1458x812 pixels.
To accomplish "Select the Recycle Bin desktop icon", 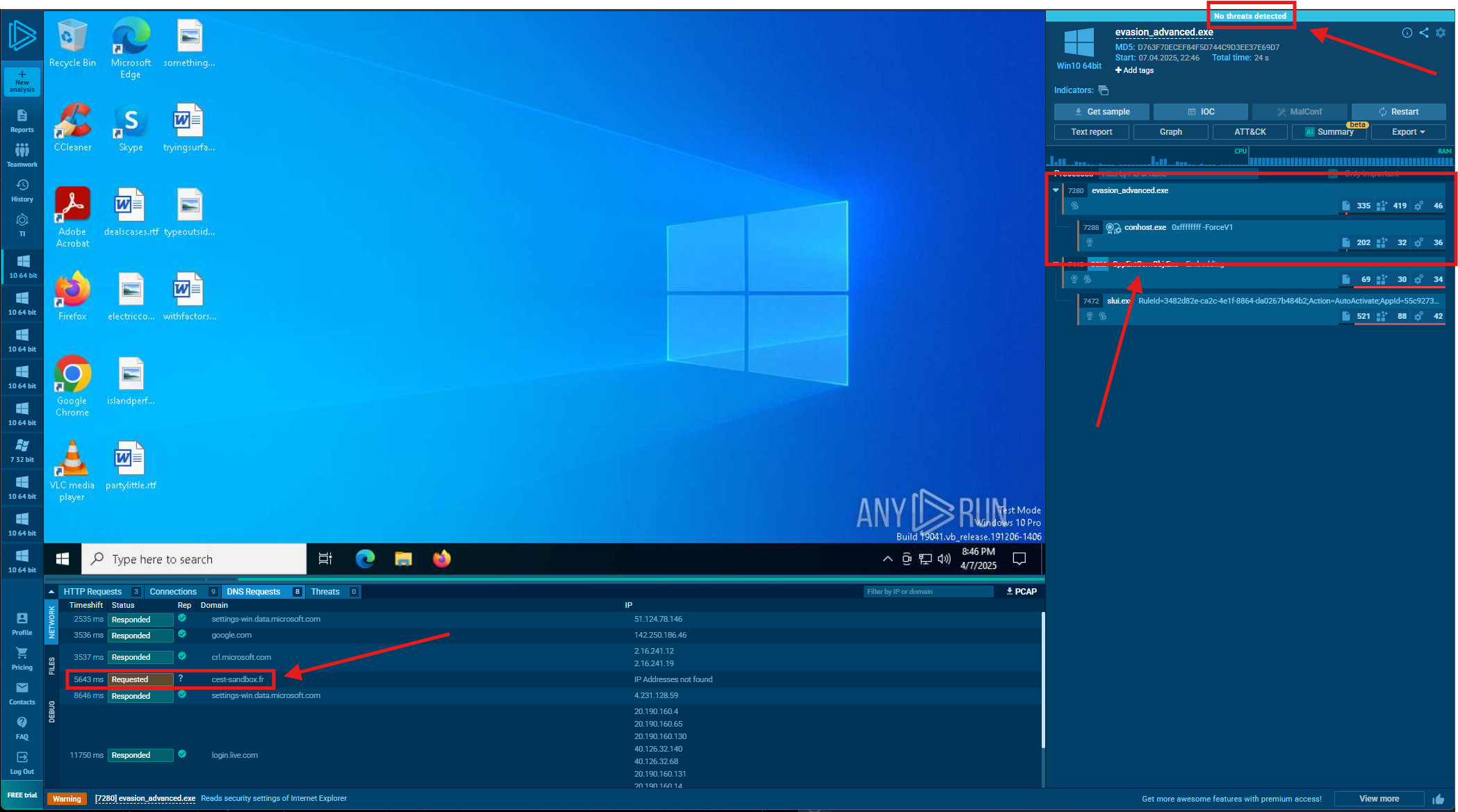I will click(x=72, y=43).
